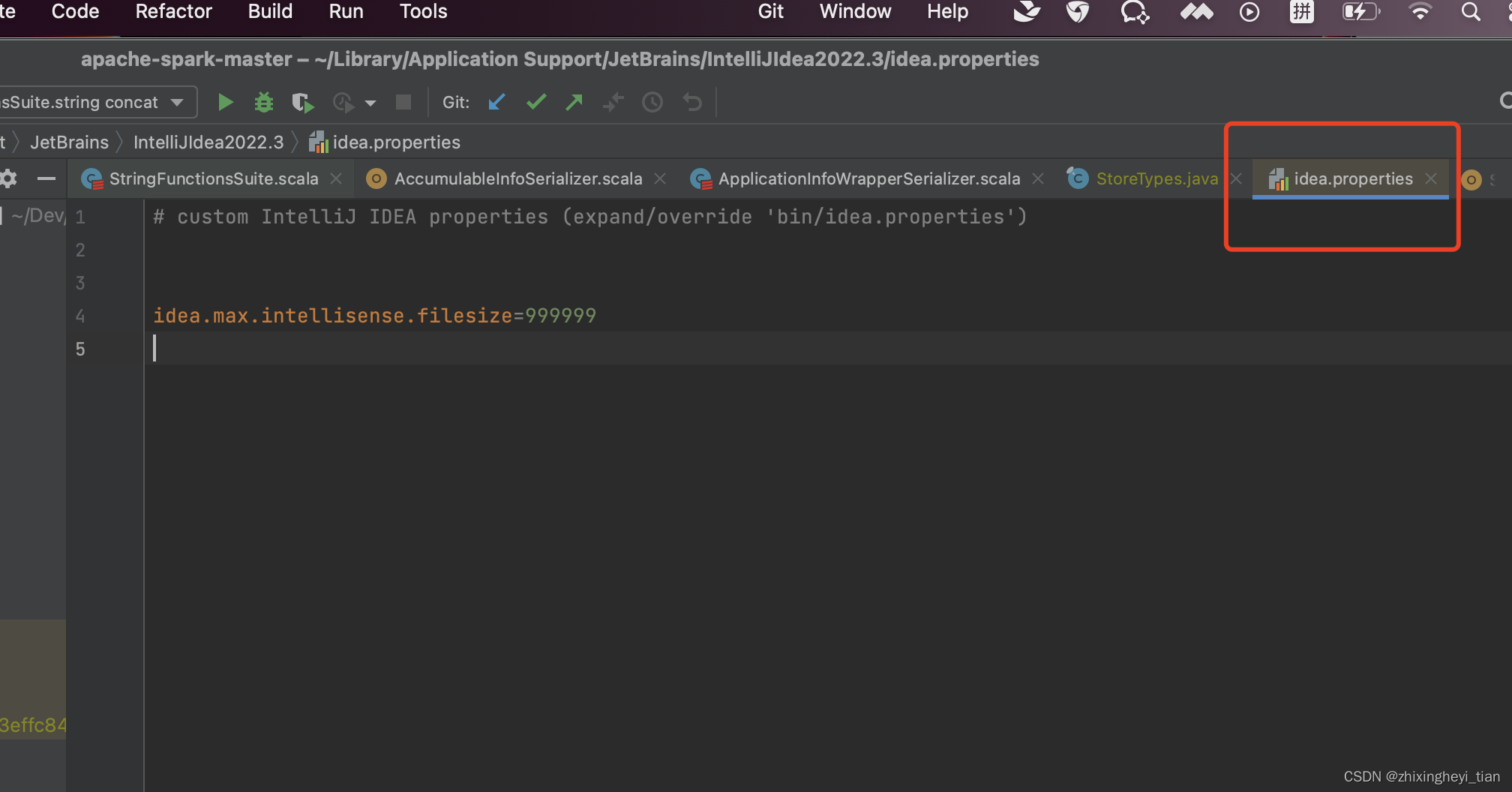Screen dimensions: 1512x792
Task: Undo last action with the revert arrow icon
Action: pos(691,102)
